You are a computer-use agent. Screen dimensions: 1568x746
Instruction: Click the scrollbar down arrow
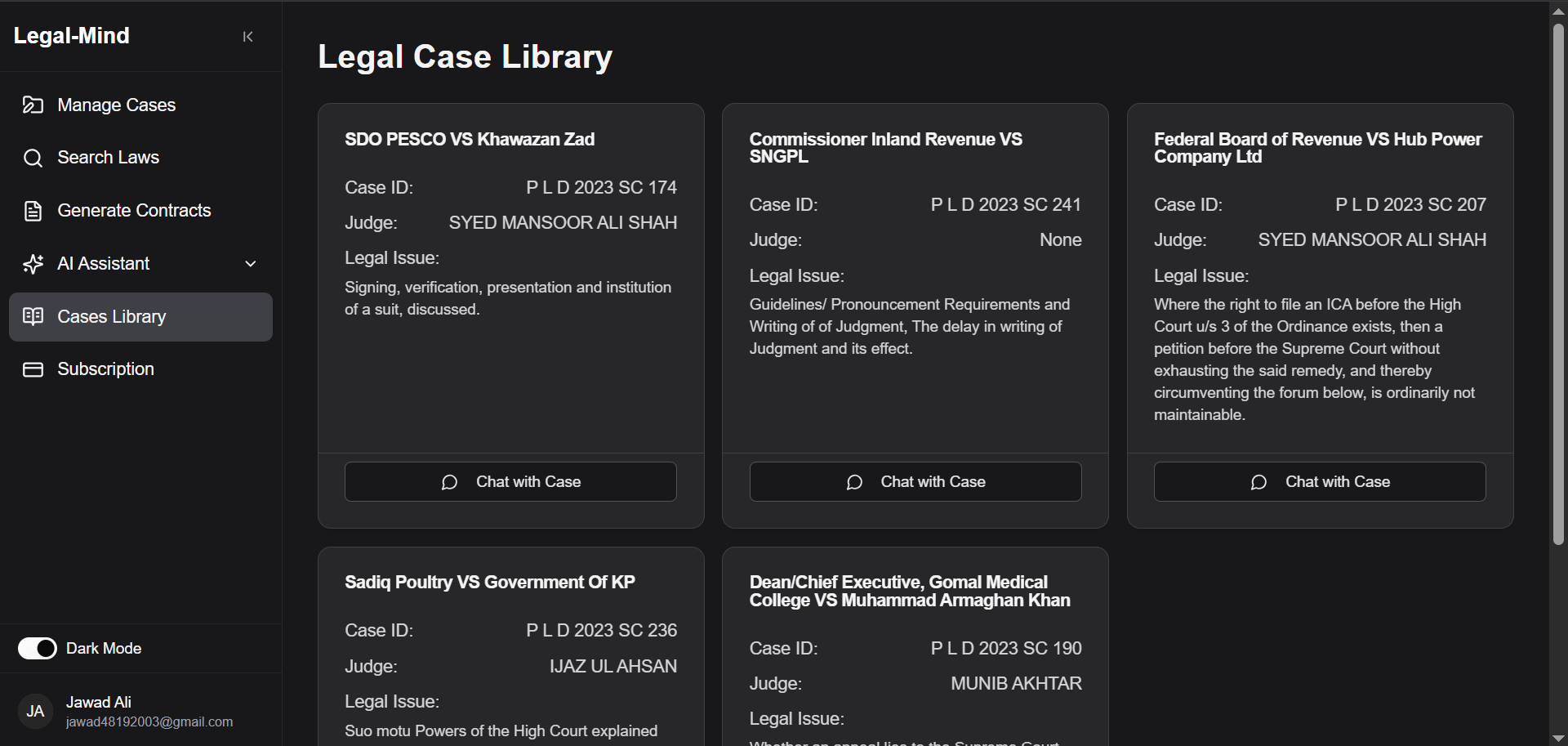tap(1558, 739)
